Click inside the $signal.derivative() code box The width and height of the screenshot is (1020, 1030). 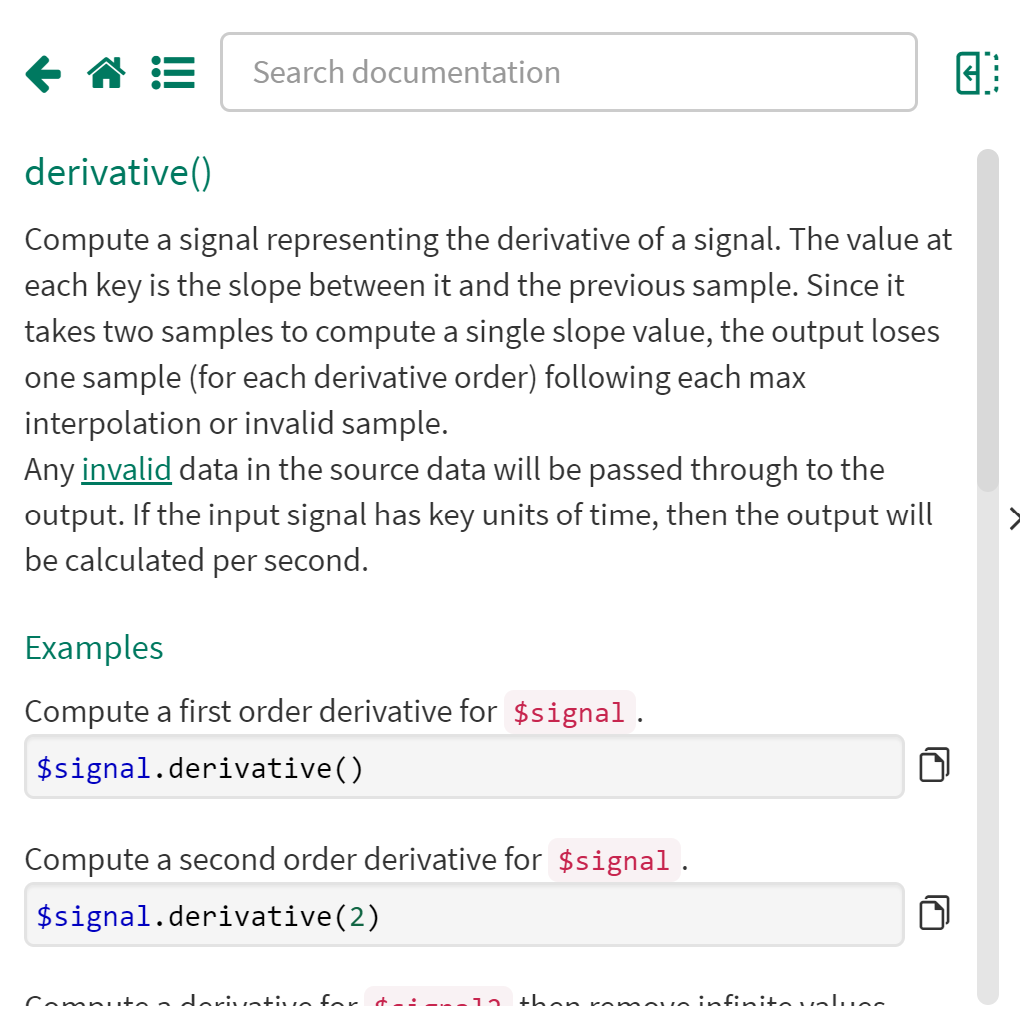pyautogui.click(x=464, y=767)
